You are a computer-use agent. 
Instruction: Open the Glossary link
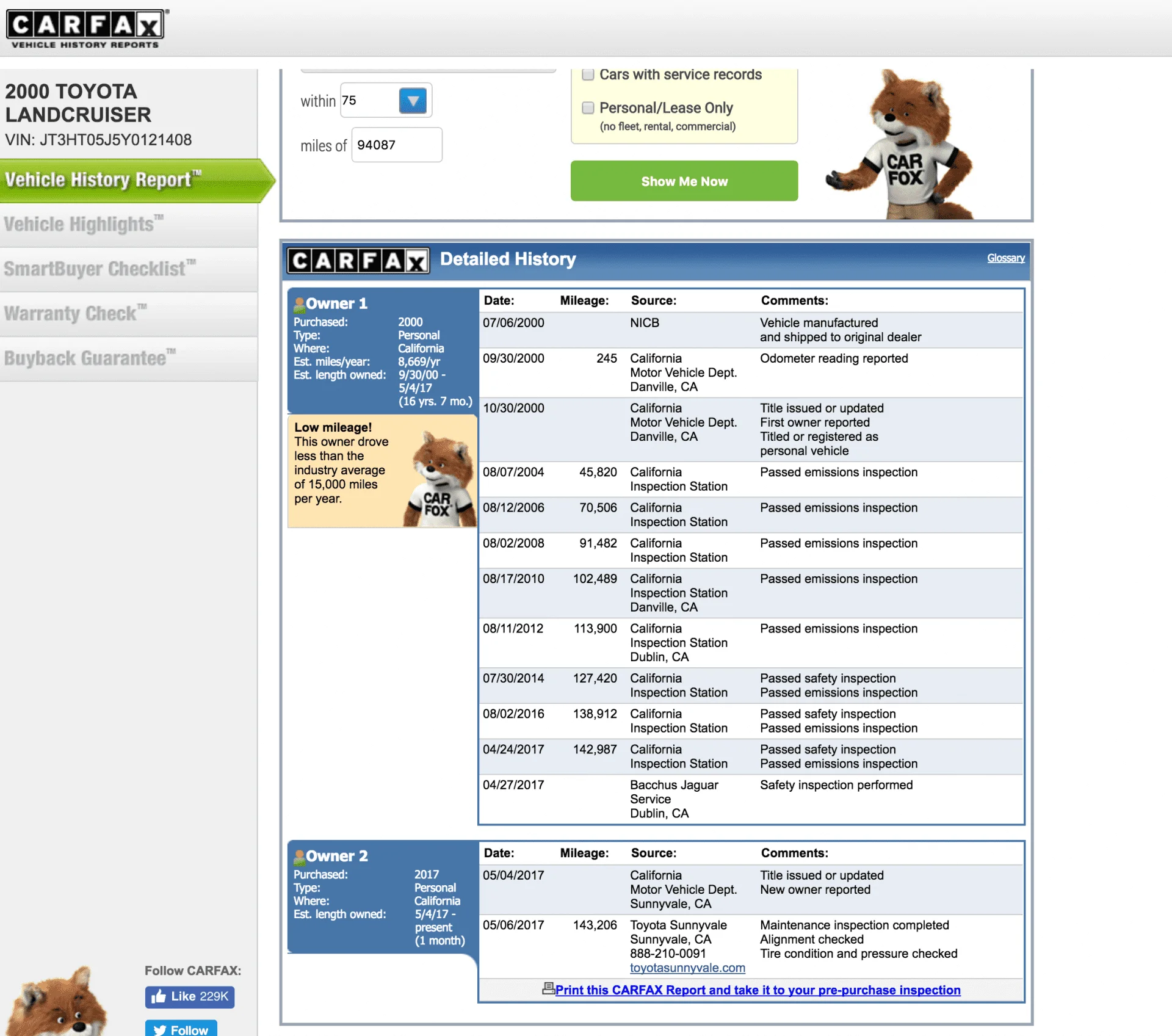point(1005,258)
